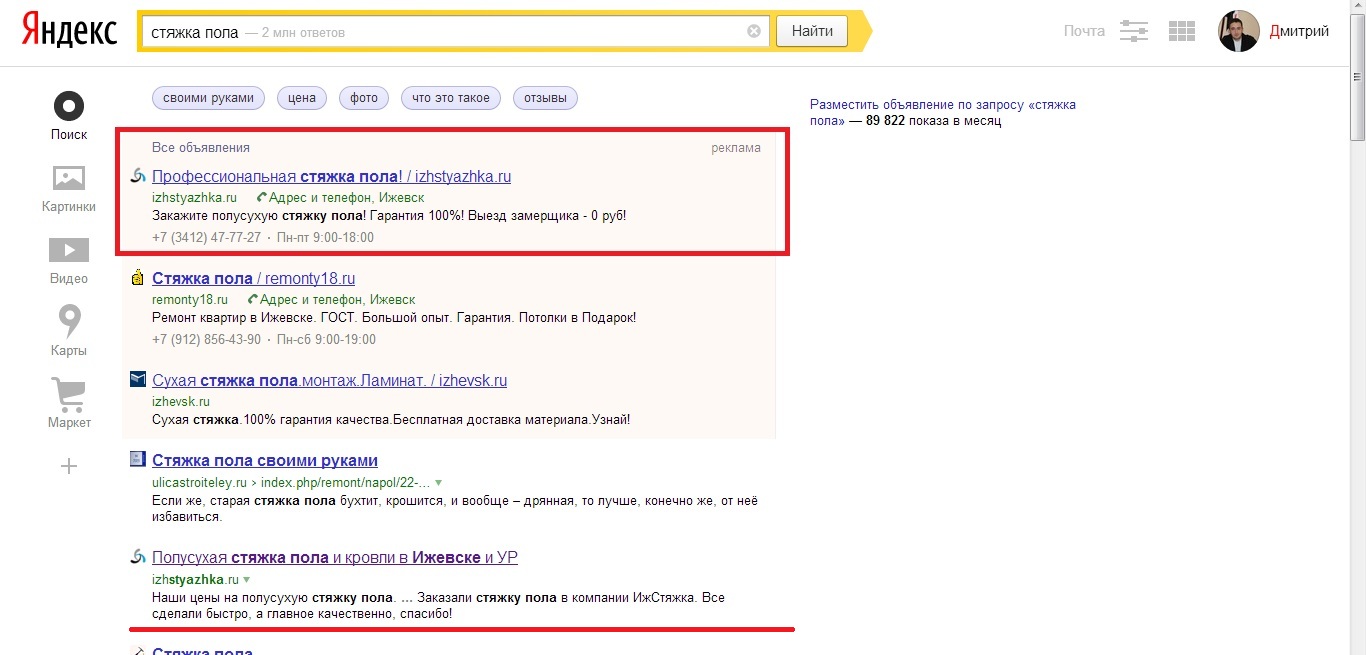Viewport: 1366px width, 655px height.
Task: Expand dropdown arrow after ulicastroiteley.ru URL
Action: point(438,482)
